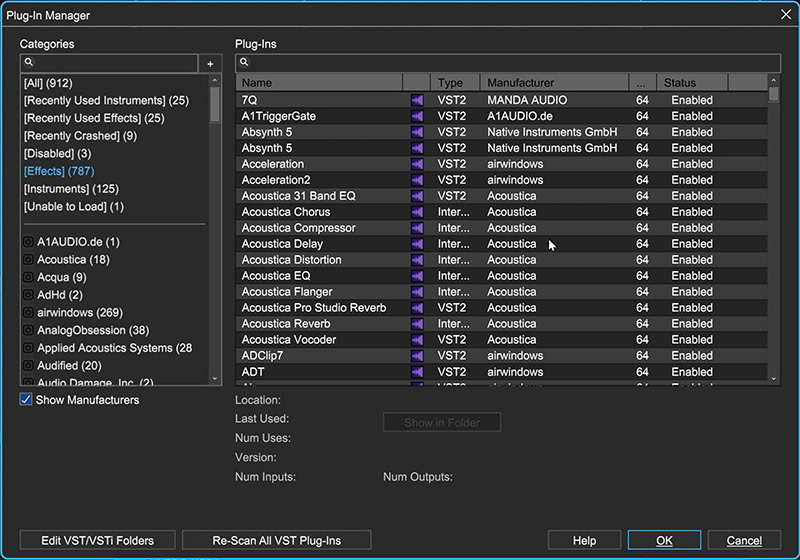
Task: Focus the Plug-Ins search field
Action: pyautogui.click(x=507, y=62)
